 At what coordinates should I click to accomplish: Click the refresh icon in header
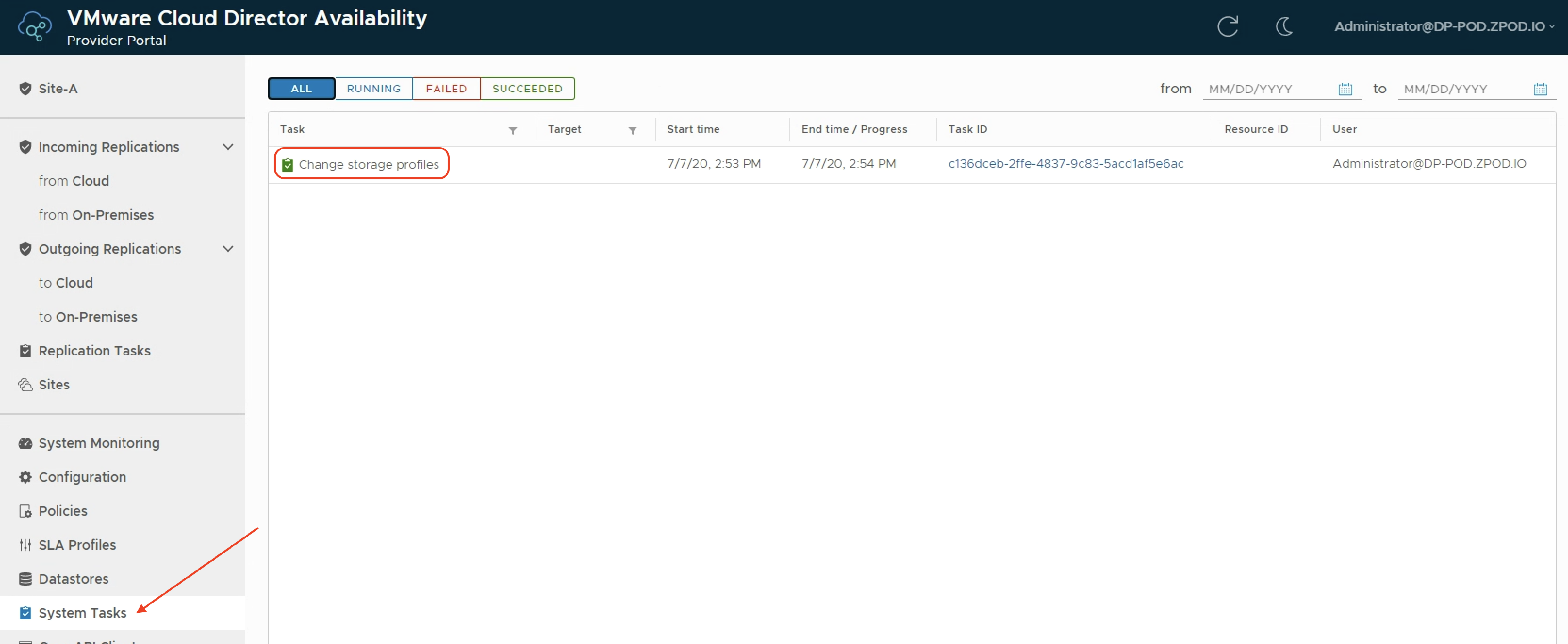click(1227, 26)
